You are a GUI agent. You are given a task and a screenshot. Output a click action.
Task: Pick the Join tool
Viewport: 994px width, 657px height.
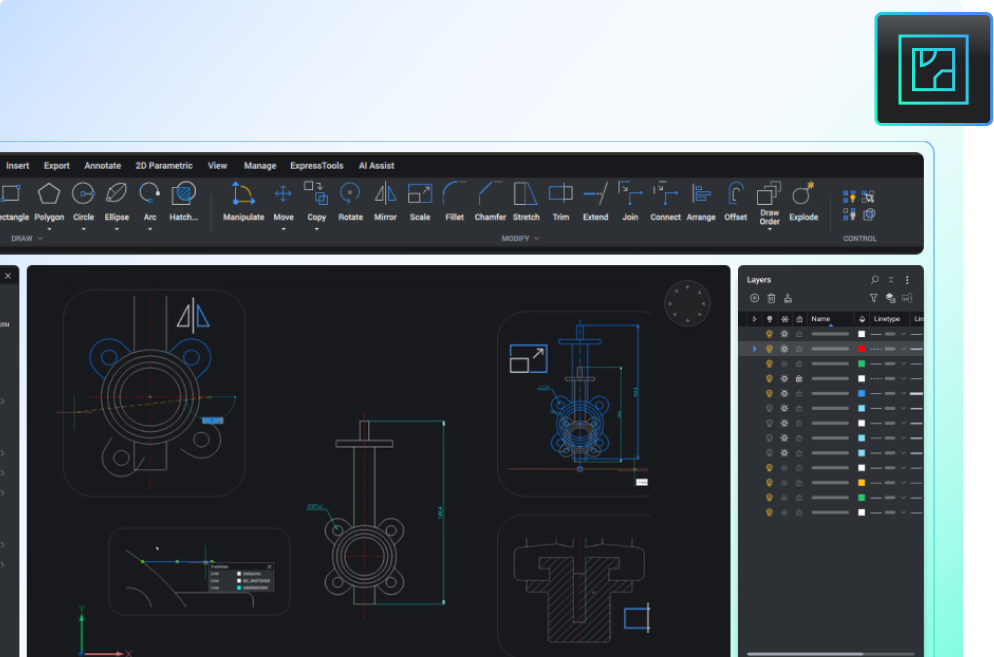630,202
